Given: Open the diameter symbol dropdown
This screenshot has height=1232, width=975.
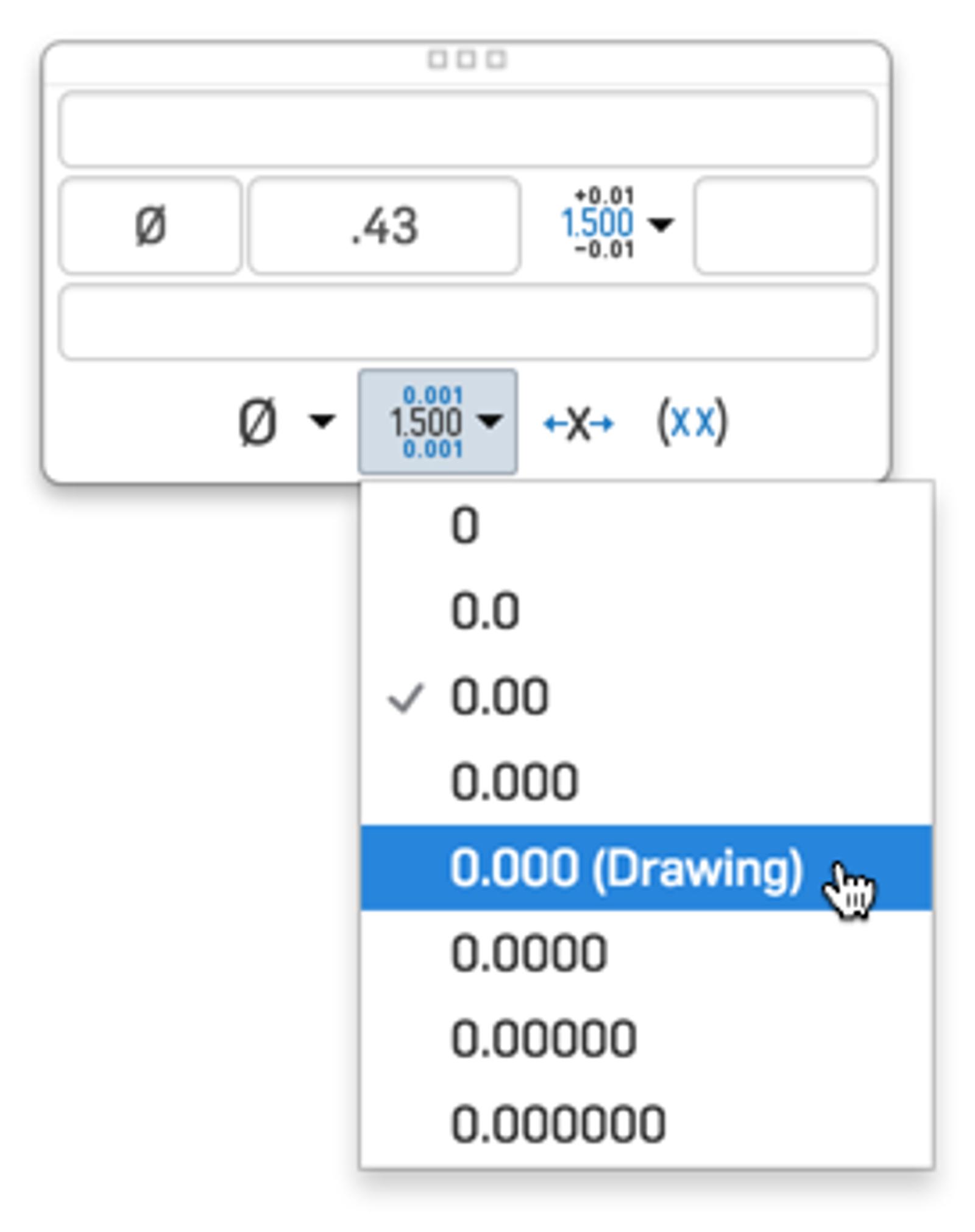Looking at the screenshot, I should point(322,420).
